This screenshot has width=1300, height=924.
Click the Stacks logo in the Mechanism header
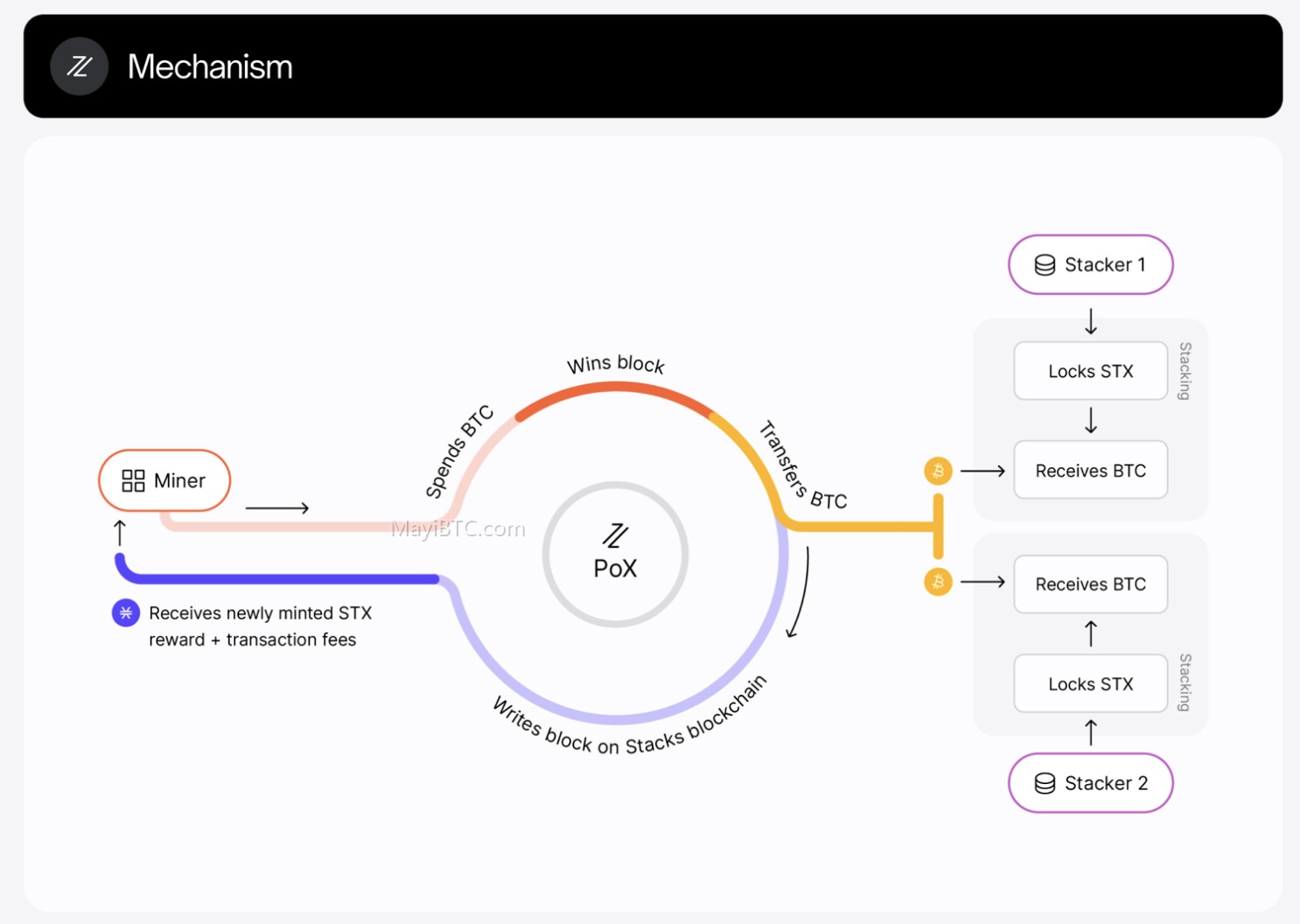(80, 66)
